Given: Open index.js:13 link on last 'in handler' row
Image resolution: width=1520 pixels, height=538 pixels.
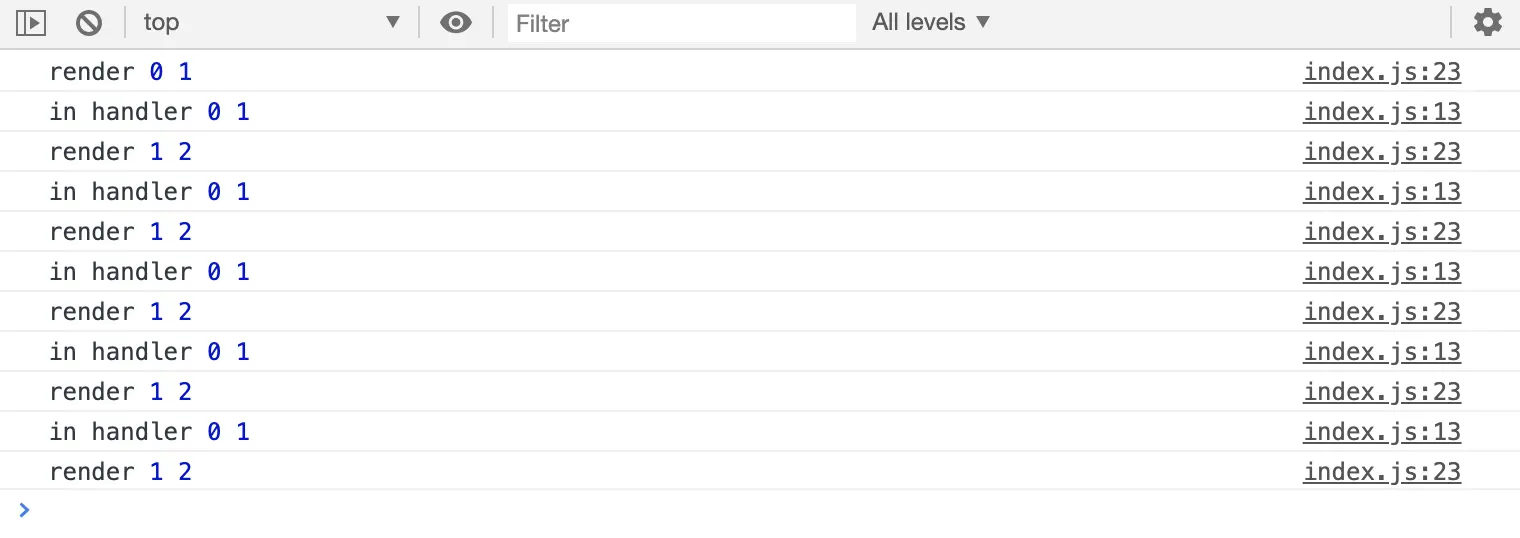Looking at the screenshot, I should coord(1381,432).
